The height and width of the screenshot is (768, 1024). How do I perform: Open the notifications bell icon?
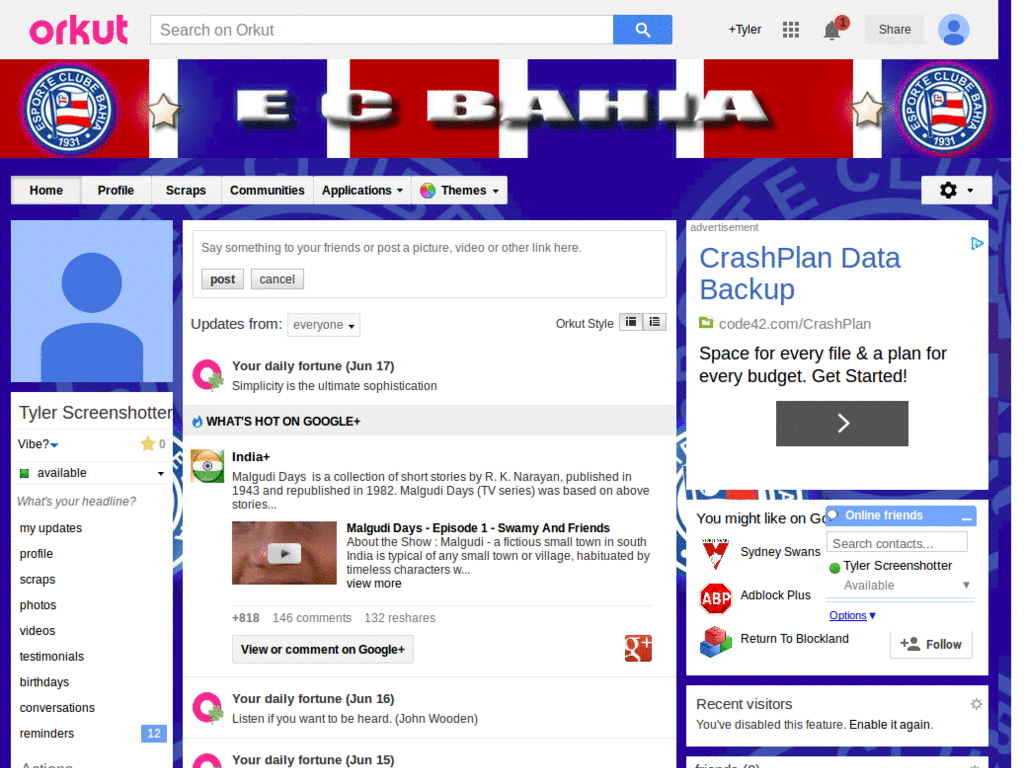pos(832,30)
